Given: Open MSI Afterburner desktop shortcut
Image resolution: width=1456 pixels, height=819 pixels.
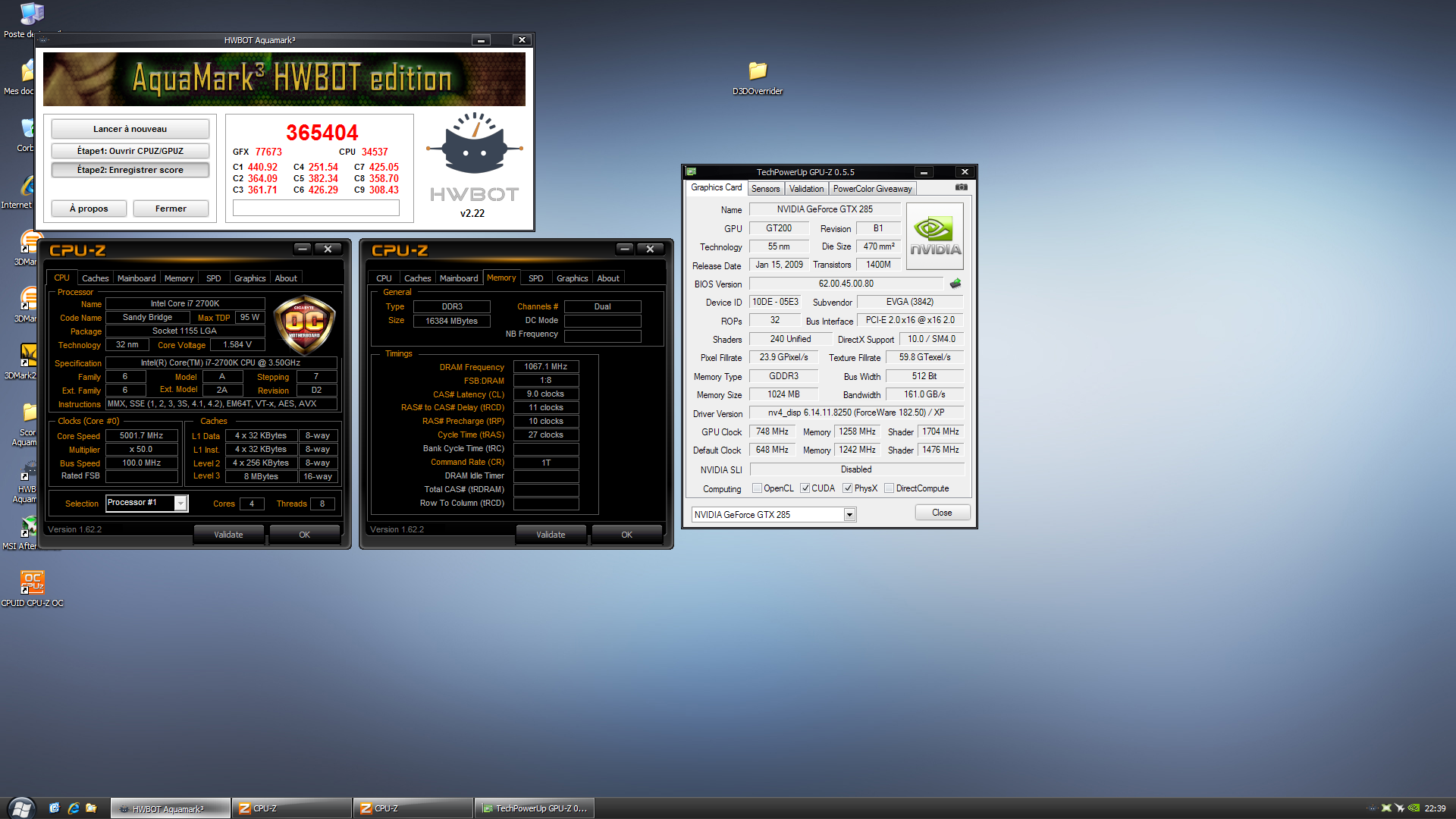Looking at the screenshot, I should (x=27, y=532).
